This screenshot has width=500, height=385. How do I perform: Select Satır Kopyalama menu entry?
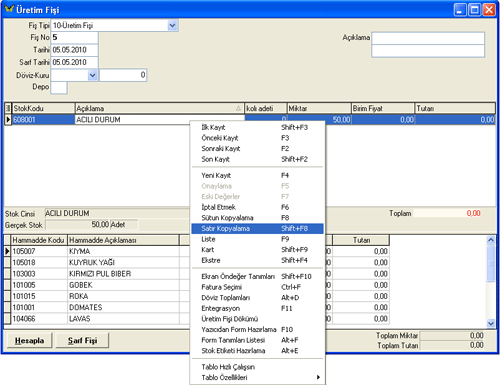coord(257,228)
